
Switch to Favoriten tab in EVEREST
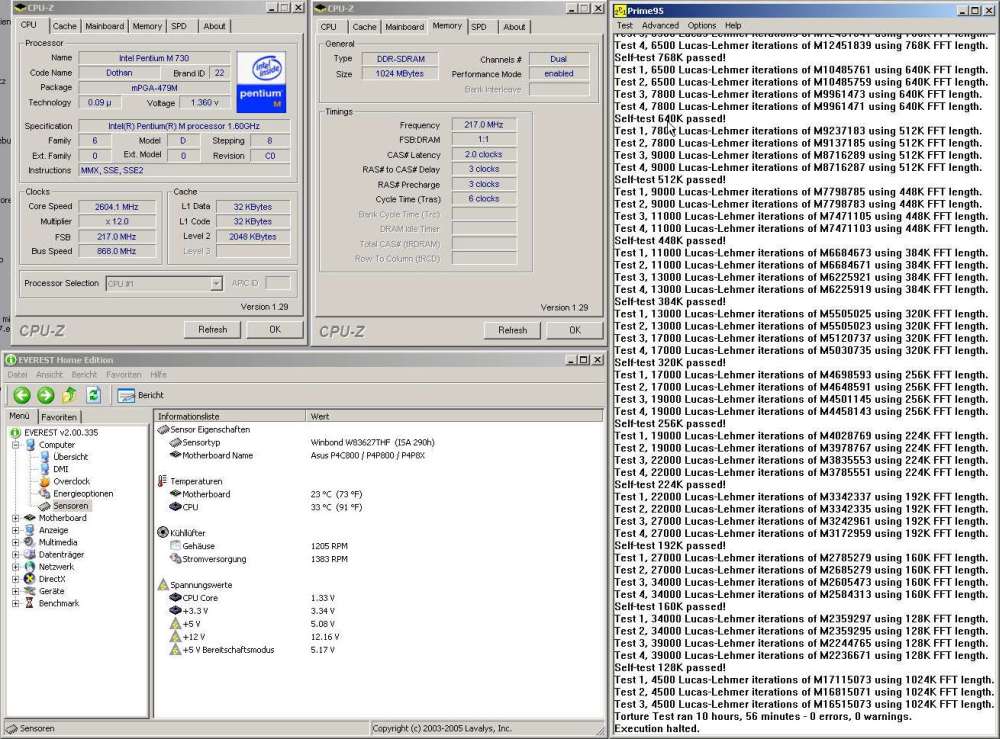click(59, 417)
